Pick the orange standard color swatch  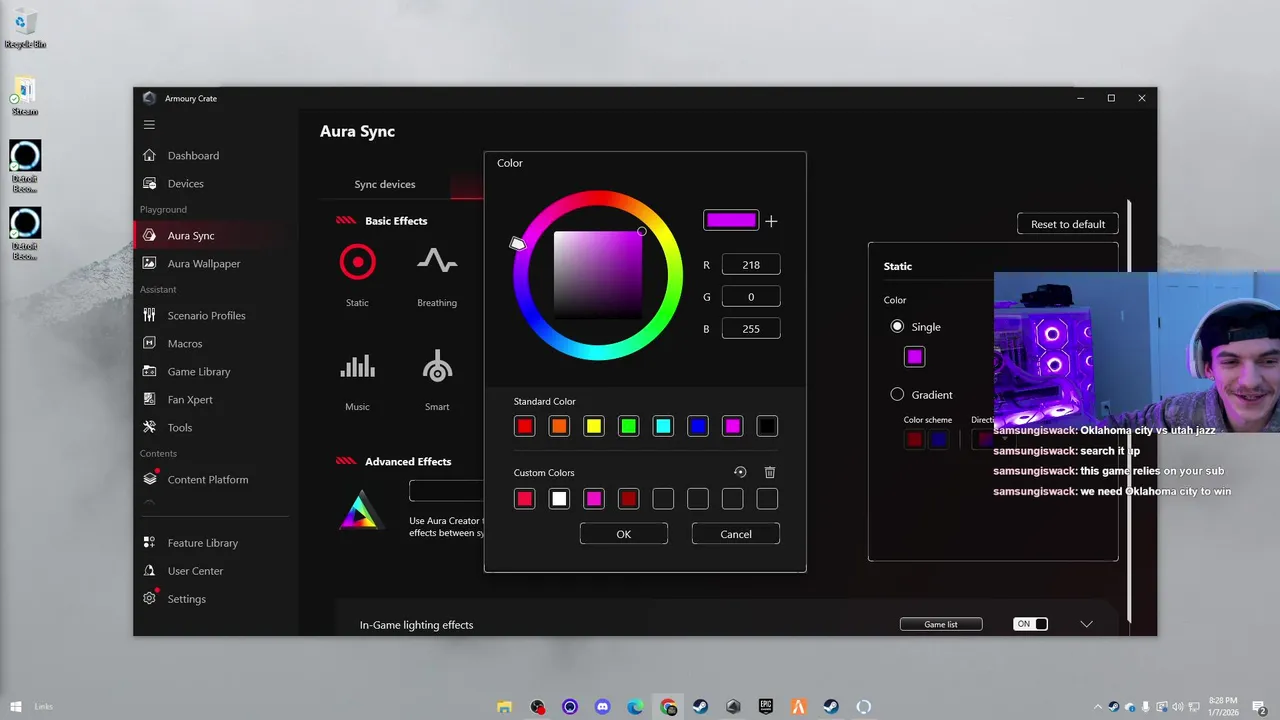click(559, 426)
